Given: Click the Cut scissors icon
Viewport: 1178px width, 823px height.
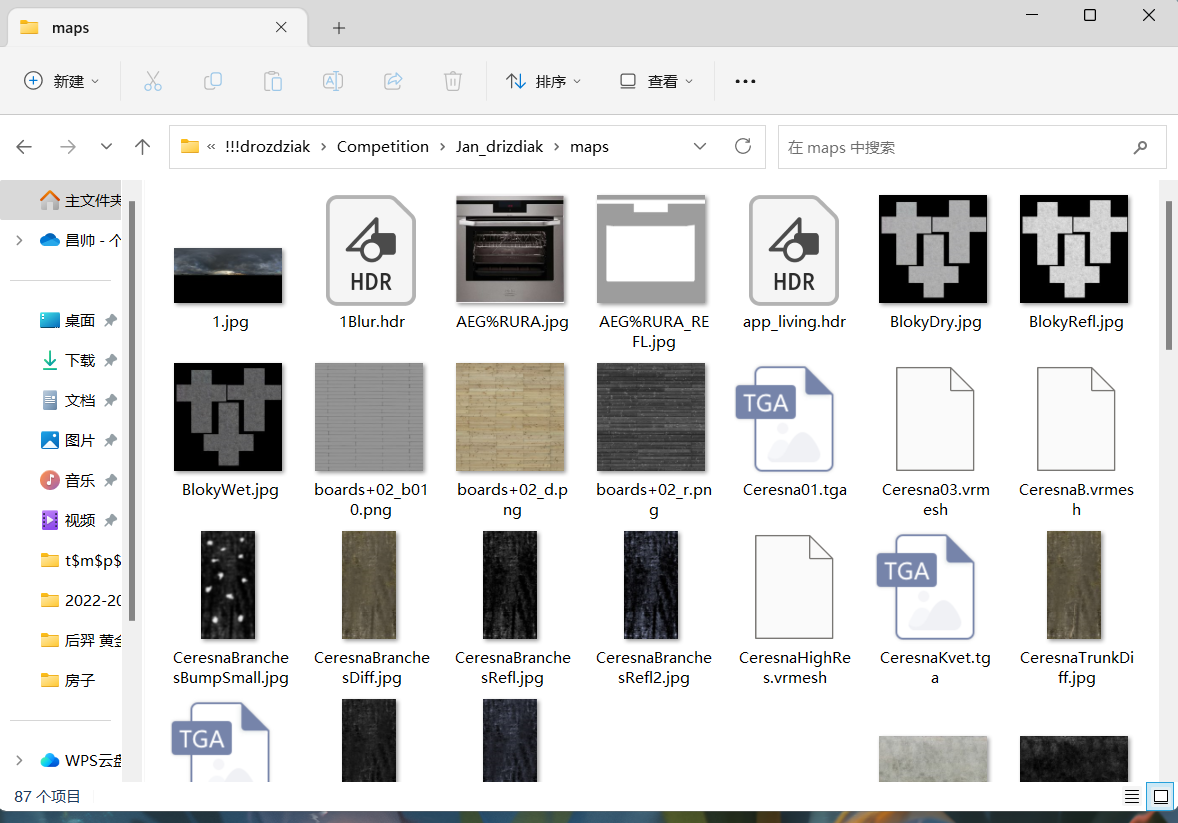Looking at the screenshot, I should click(x=153, y=81).
